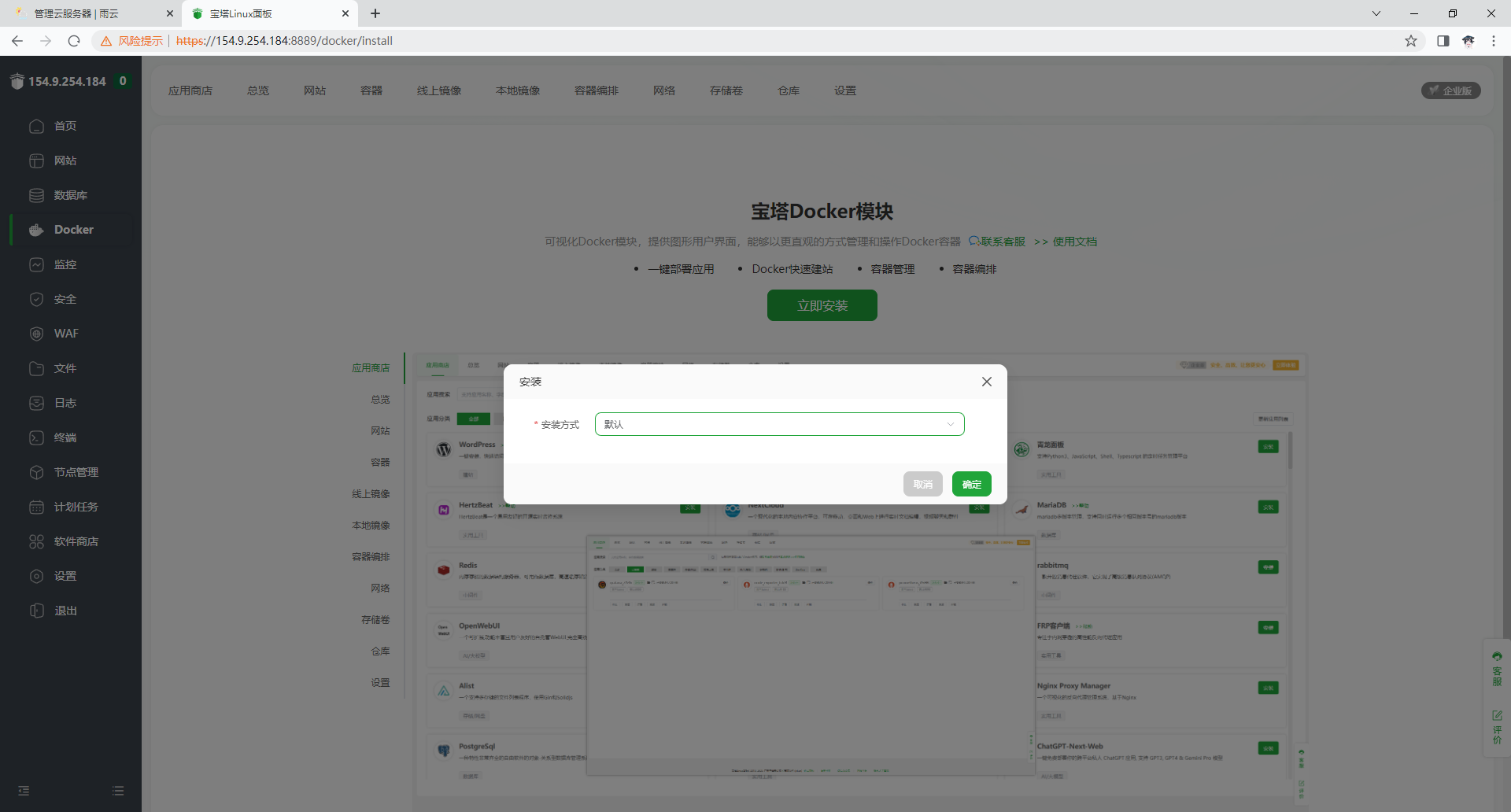Viewport: 1511px width, 812px height.
Task: Click the 数据库 database icon
Action: coord(36,195)
